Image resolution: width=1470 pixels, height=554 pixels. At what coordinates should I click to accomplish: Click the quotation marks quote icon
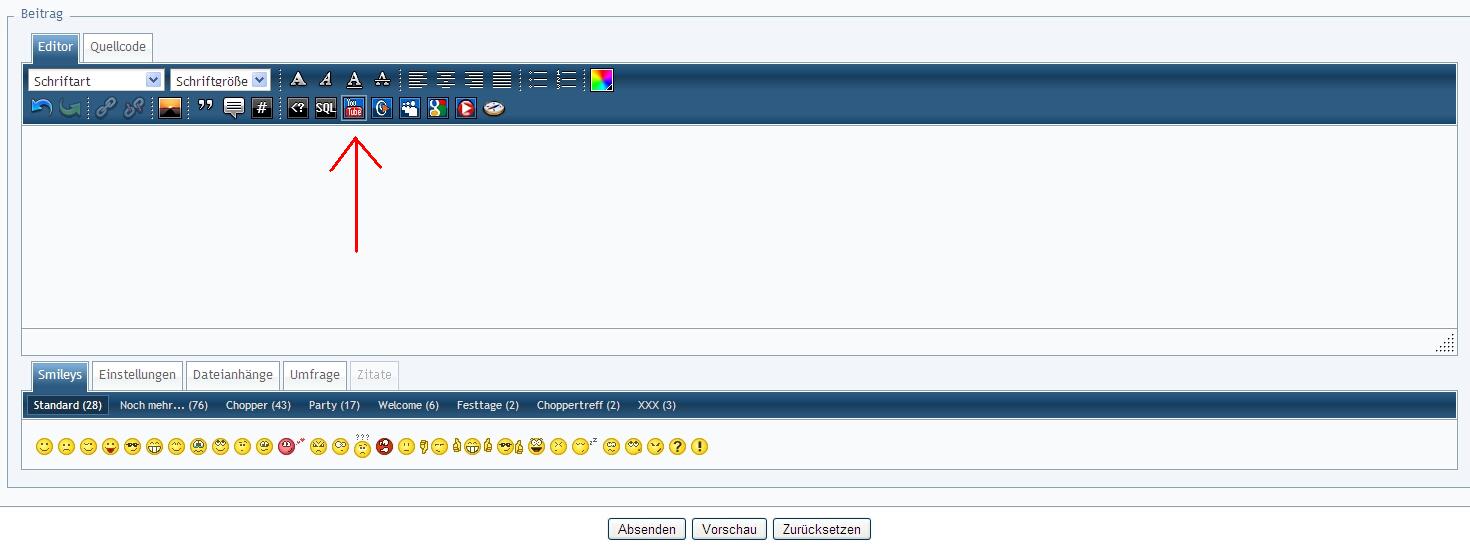click(205, 107)
